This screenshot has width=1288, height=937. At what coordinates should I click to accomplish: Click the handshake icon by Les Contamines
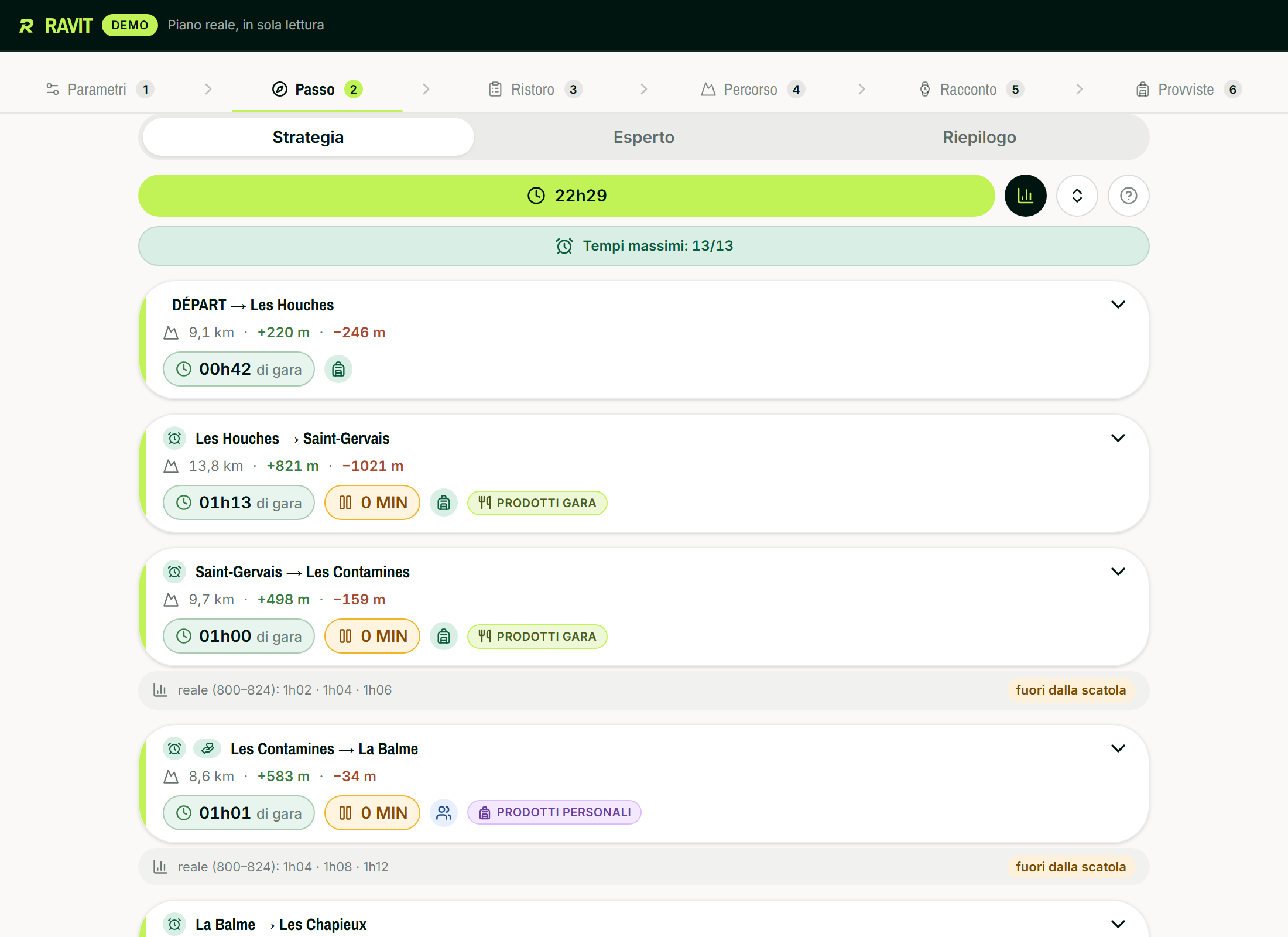tap(207, 748)
